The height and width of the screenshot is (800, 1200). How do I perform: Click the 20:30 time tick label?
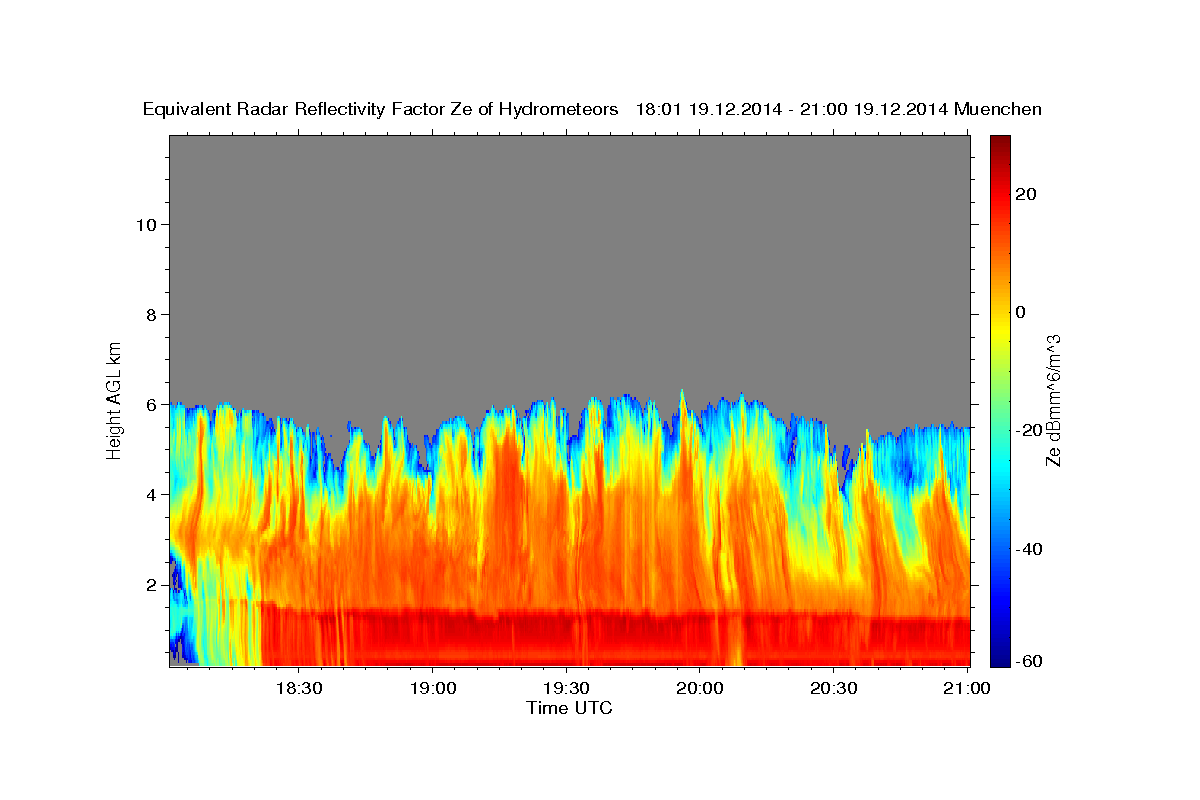click(834, 688)
